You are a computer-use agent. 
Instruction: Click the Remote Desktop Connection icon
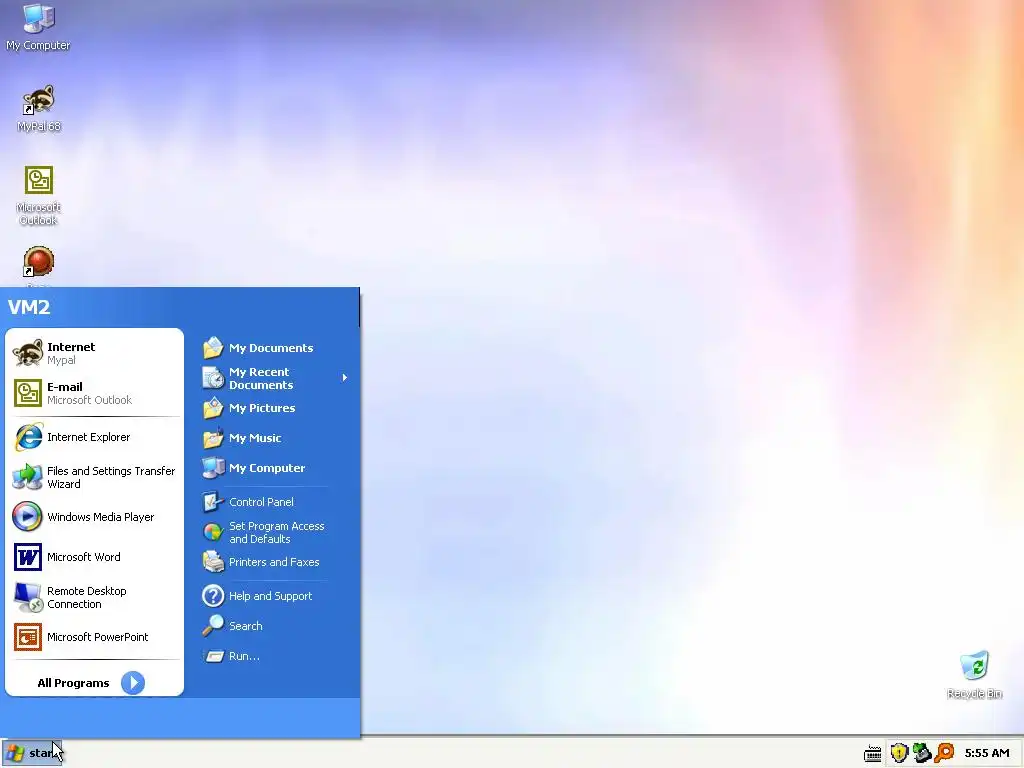click(x=27, y=598)
